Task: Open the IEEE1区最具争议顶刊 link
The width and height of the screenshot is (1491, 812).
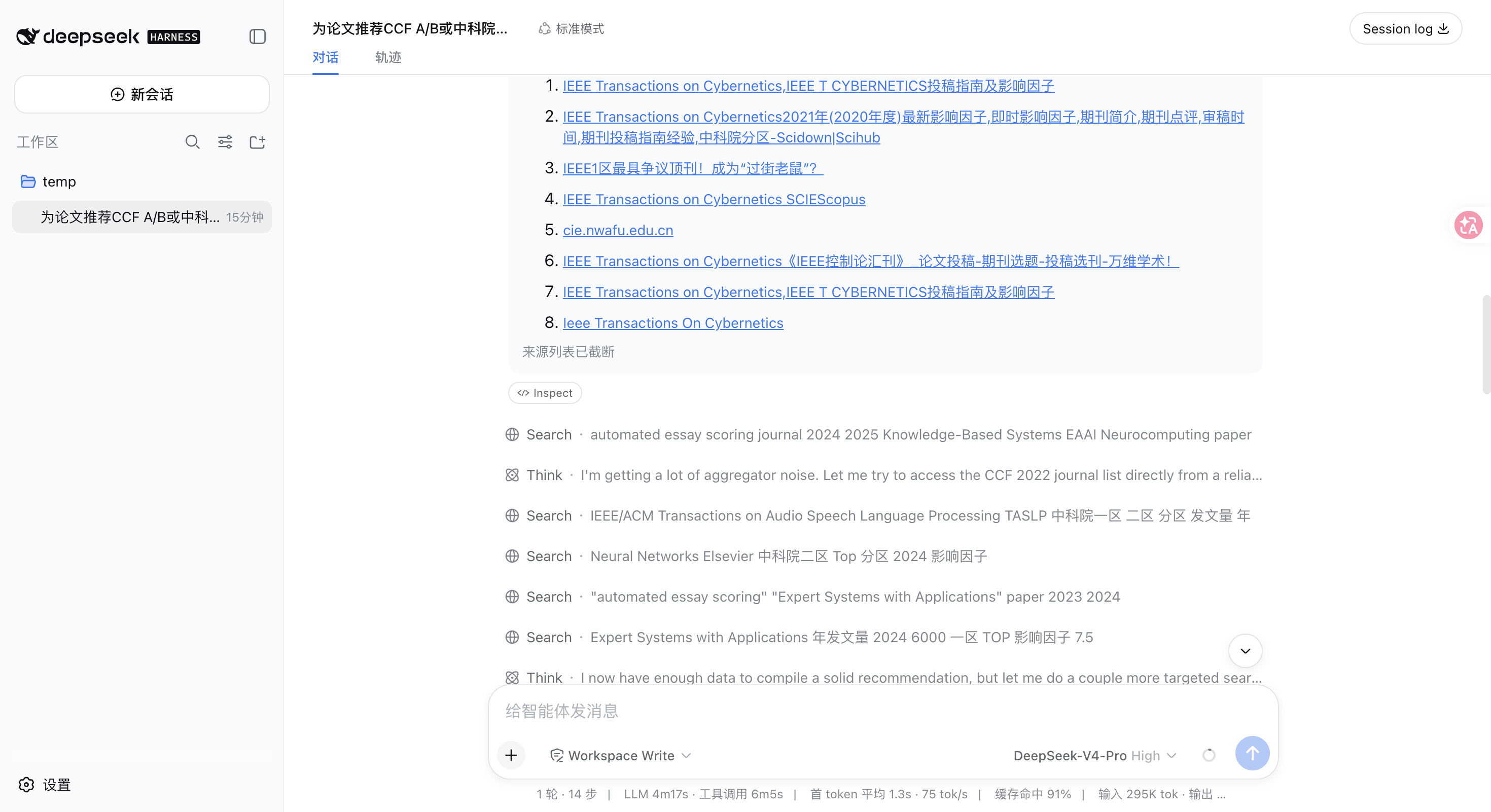Action: (x=693, y=168)
